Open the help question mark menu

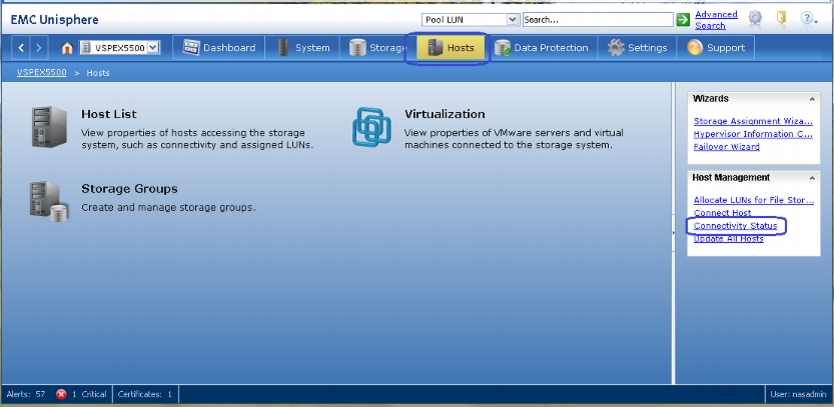point(808,19)
